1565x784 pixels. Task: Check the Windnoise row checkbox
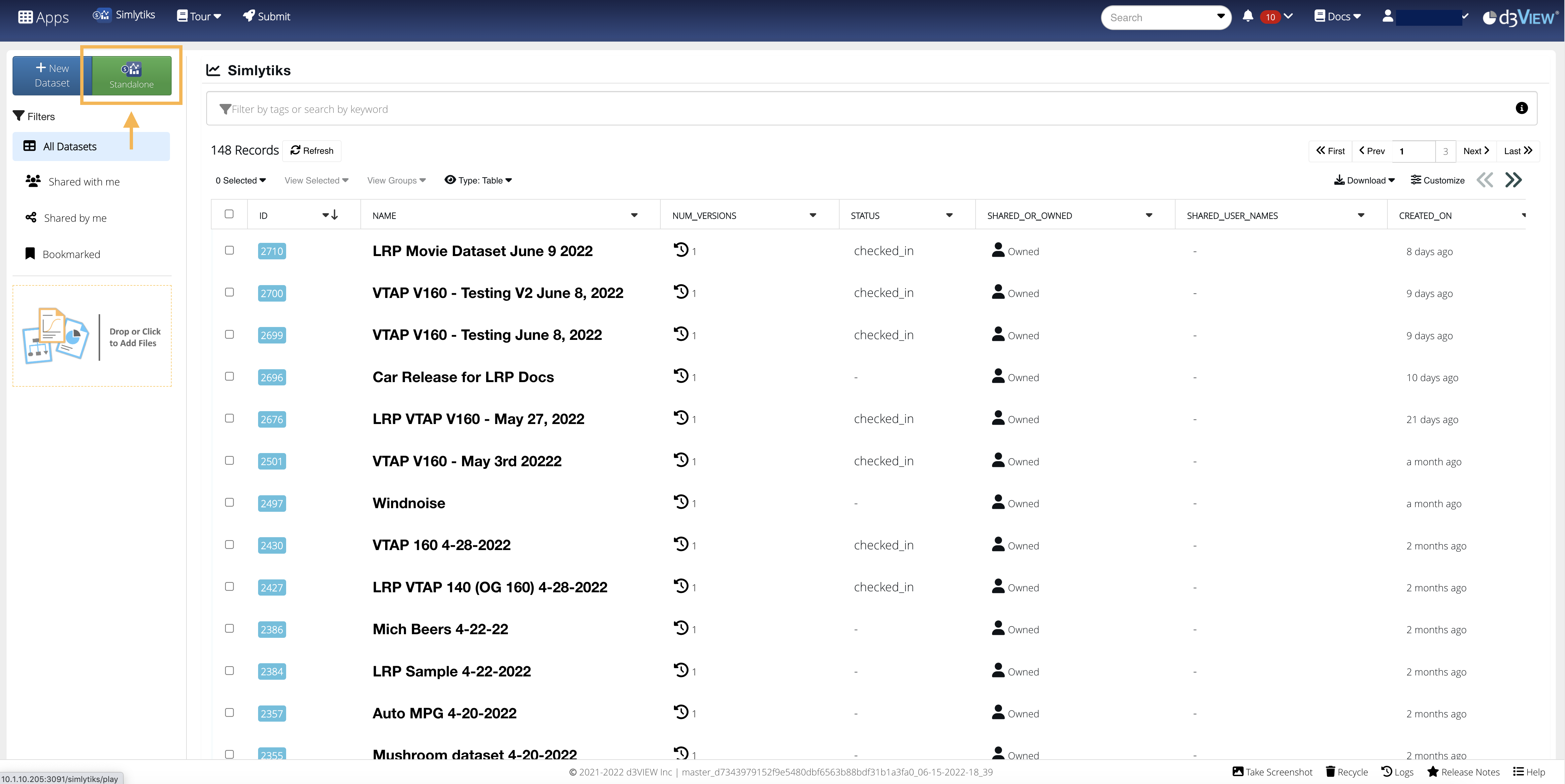point(230,502)
